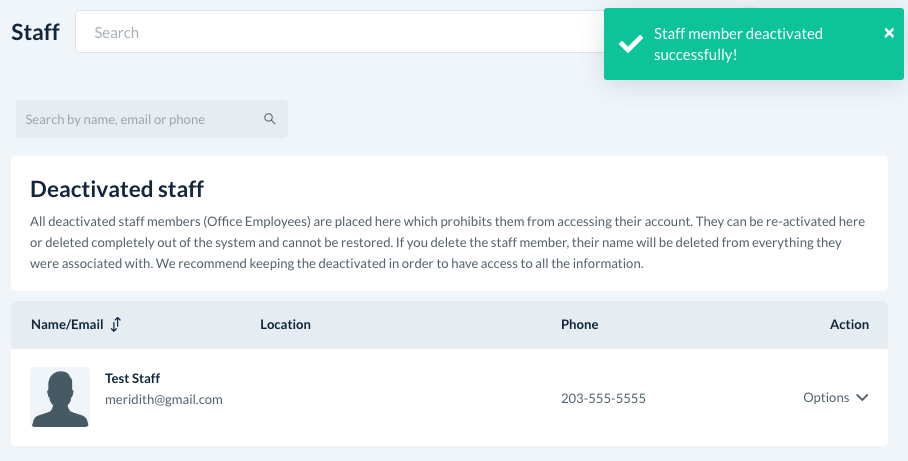Click the deactivated staff description paragraph
This screenshot has height=461, width=908.
tap(448, 242)
